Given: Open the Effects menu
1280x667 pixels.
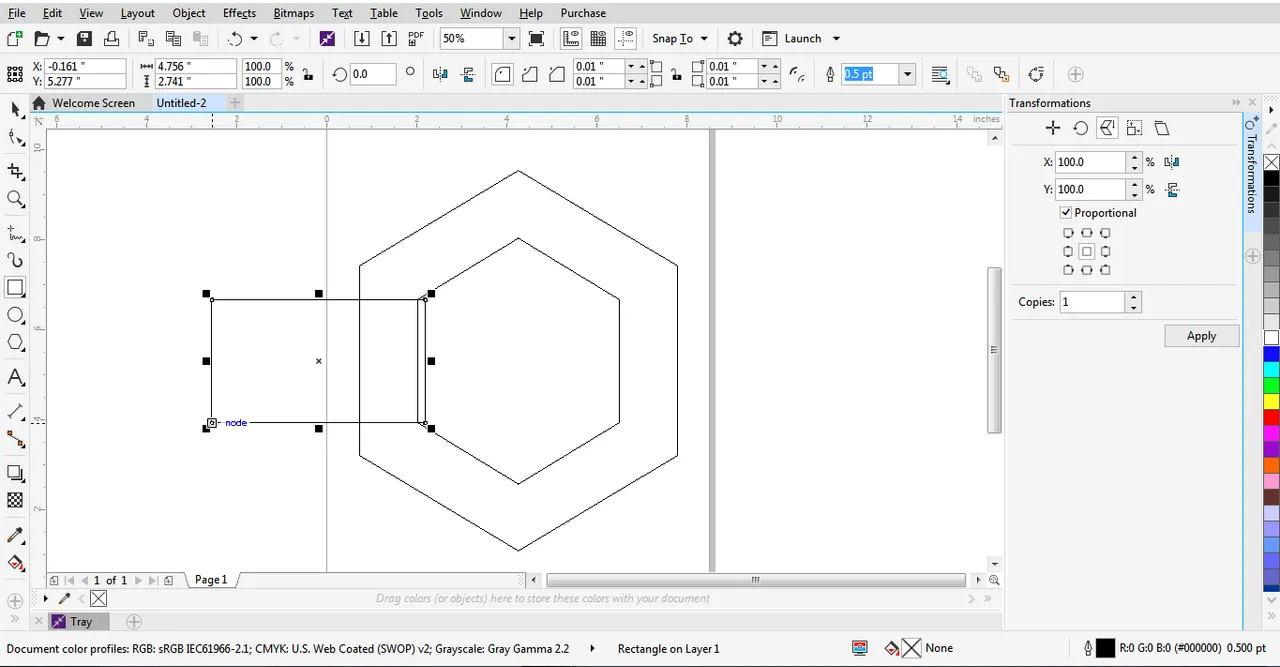Looking at the screenshot, I should [x=239, y=13].
